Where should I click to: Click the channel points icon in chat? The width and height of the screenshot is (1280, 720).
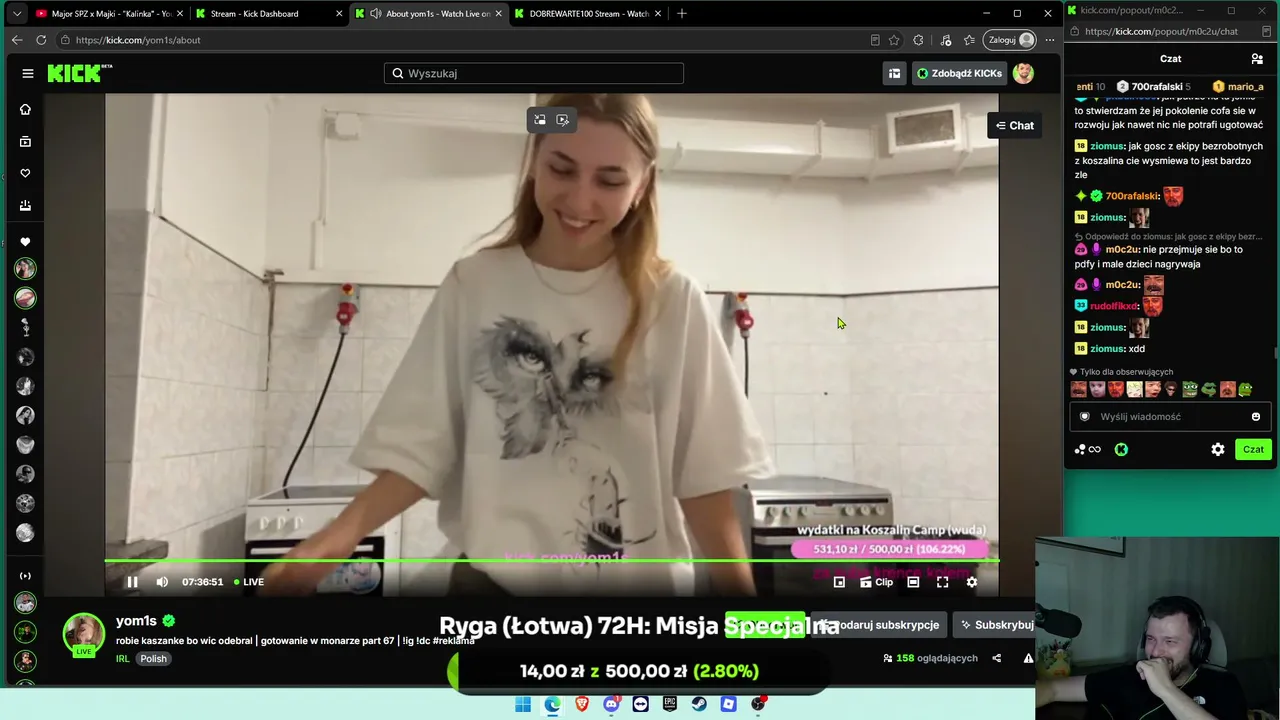click(x=1087, y=450)
